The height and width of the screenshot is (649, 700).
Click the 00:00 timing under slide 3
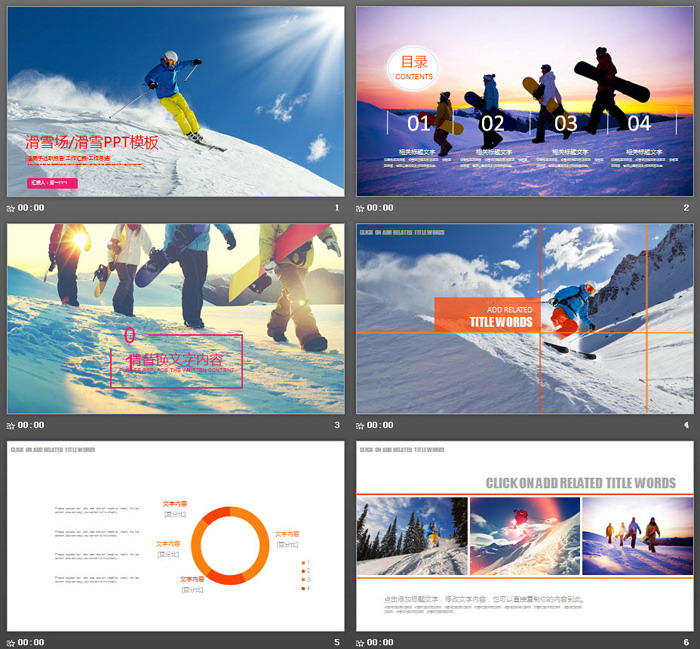[x=31, y=426]
